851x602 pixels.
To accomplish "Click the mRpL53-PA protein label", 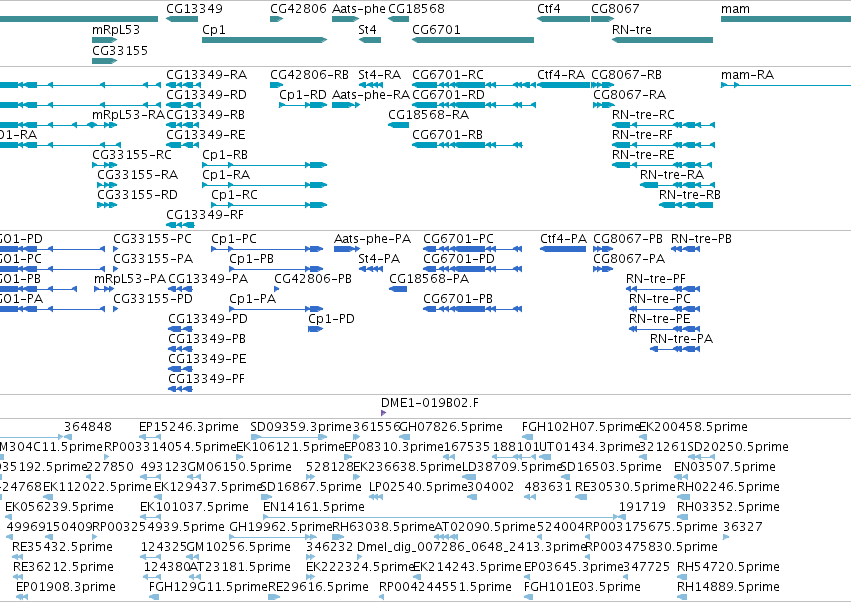I will 130,279.
